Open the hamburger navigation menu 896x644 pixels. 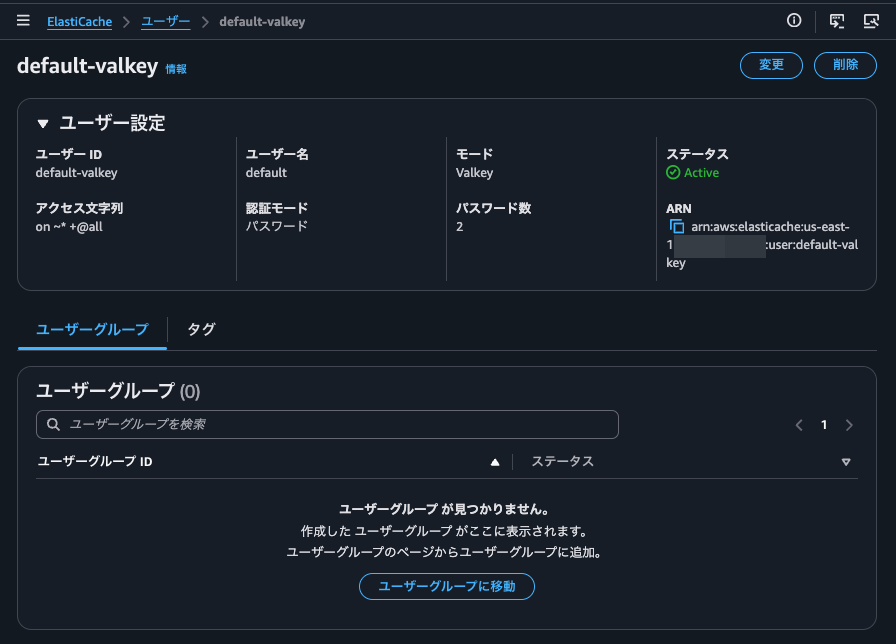point(23,21)
